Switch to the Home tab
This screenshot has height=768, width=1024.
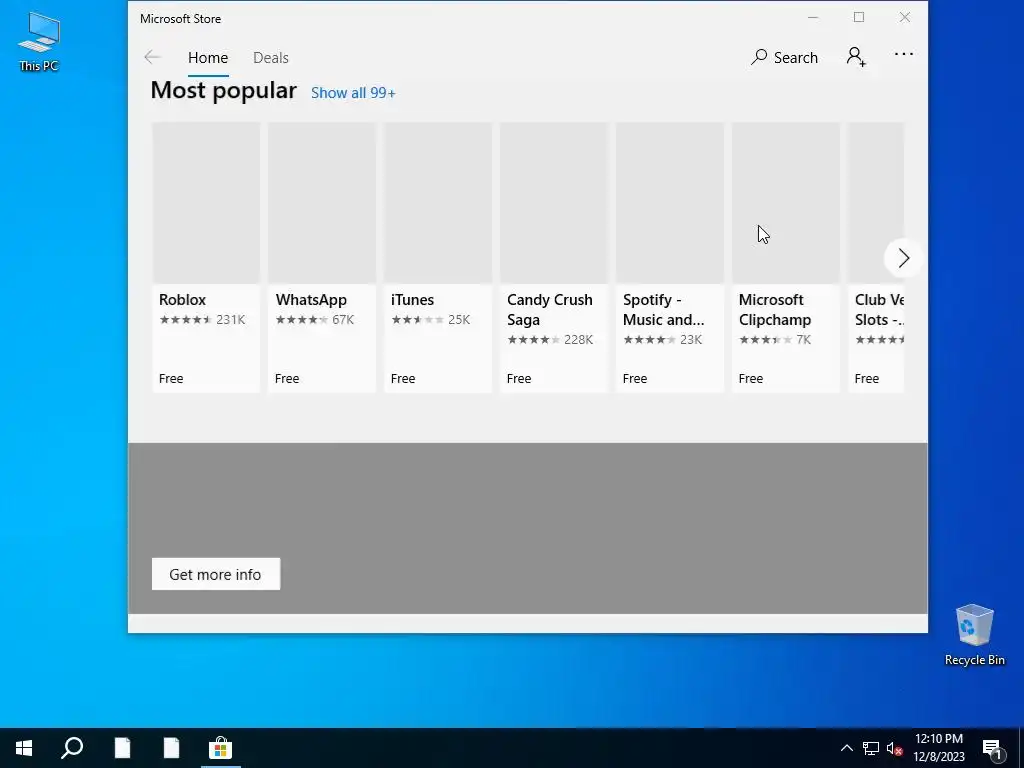tap(208, 57)
